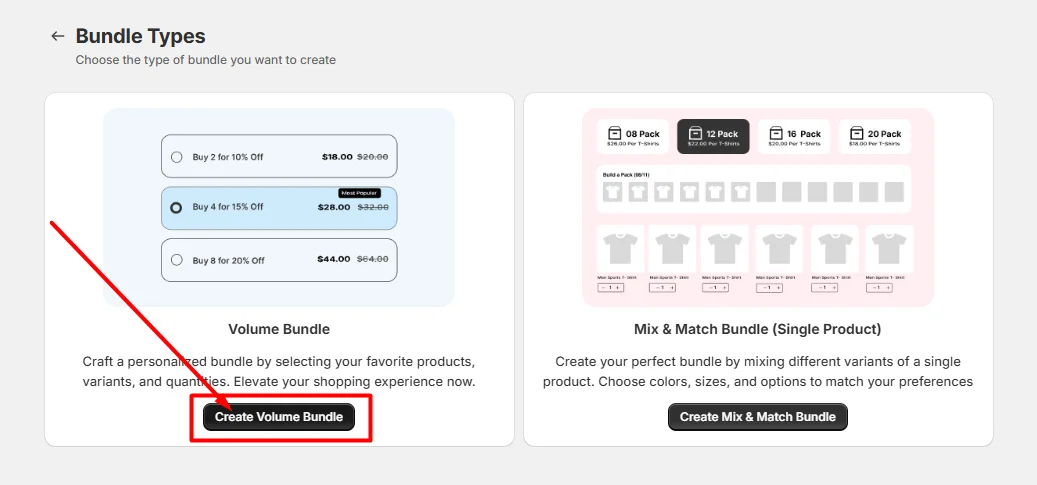This screenshot has width=1037, height=485.
Task: Click the Volume Bundle preview image
Action: [279, 207]
